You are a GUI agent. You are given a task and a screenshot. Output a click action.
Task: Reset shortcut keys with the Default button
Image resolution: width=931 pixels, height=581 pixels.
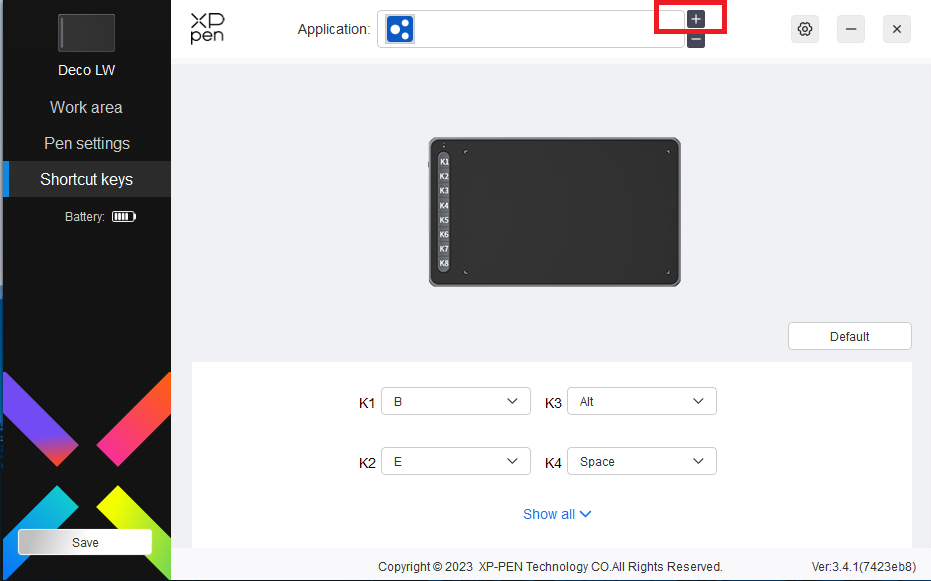[850, 336]
